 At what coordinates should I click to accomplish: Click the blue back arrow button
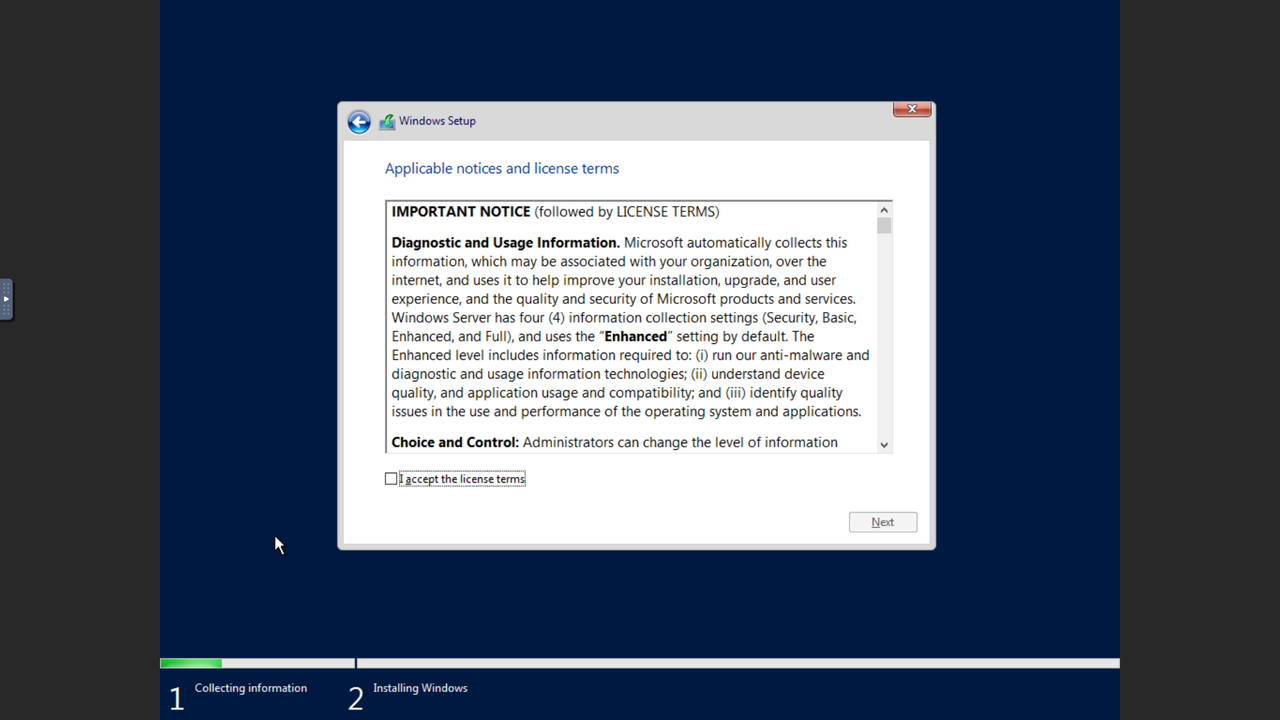(x=359, y=122)
